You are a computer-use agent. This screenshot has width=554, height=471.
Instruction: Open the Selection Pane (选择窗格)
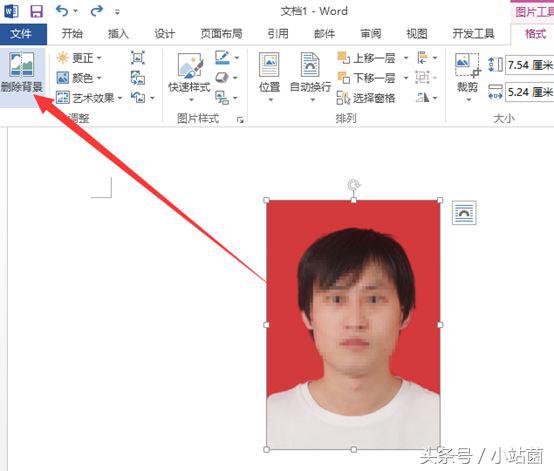(x=366, y=98)
